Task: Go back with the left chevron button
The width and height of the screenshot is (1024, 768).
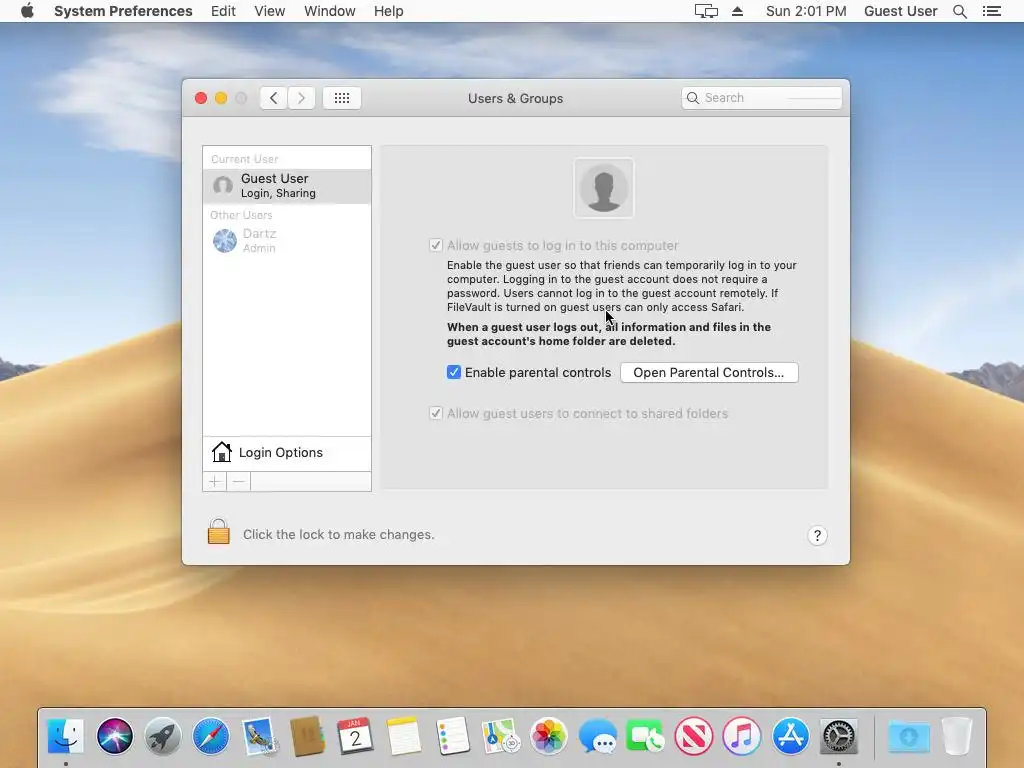Action: (274, 98)
